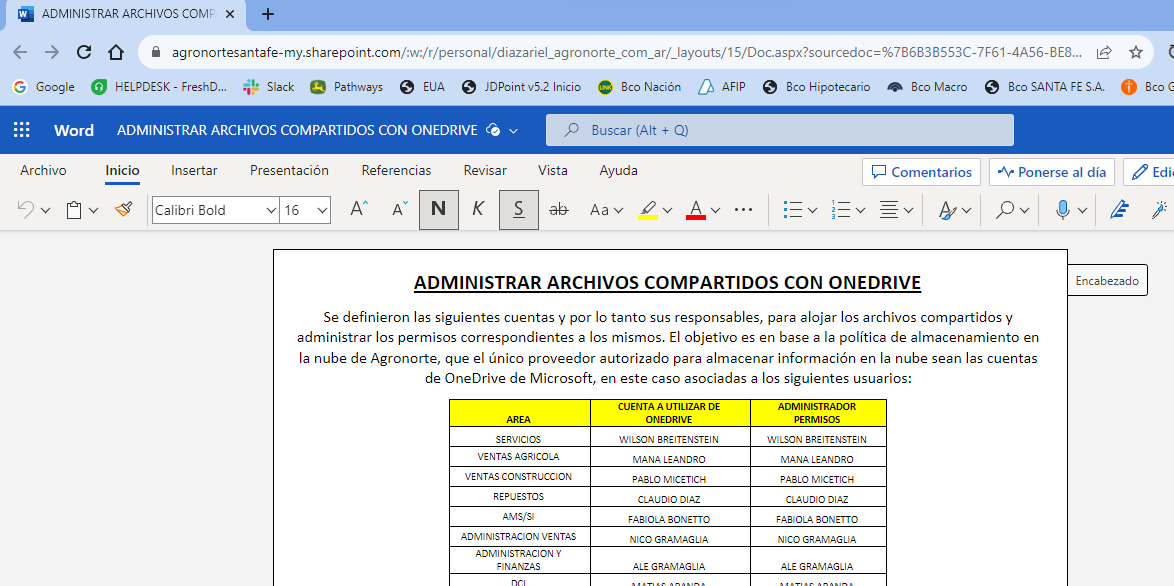The image size is (1174, 586).
Task: Click the Share page icon in address bar
Action: [x=1104, y=52]
